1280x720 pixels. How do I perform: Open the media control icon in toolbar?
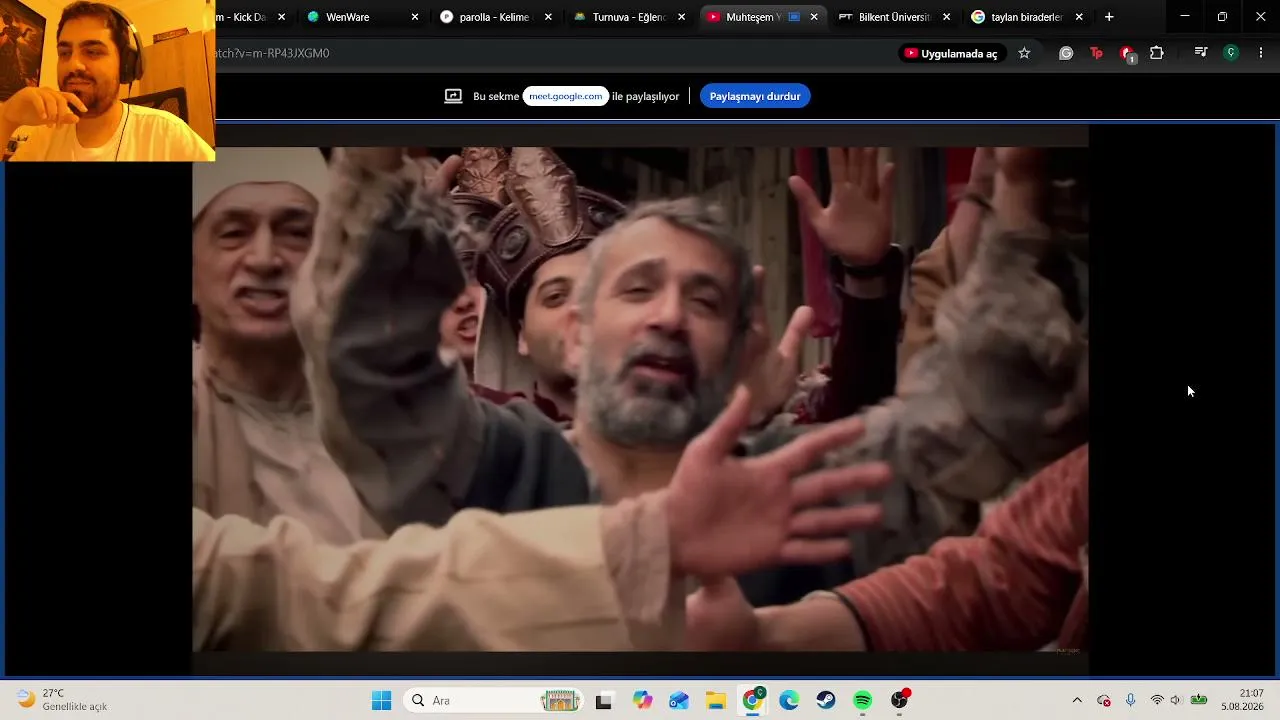[1201, 53]
